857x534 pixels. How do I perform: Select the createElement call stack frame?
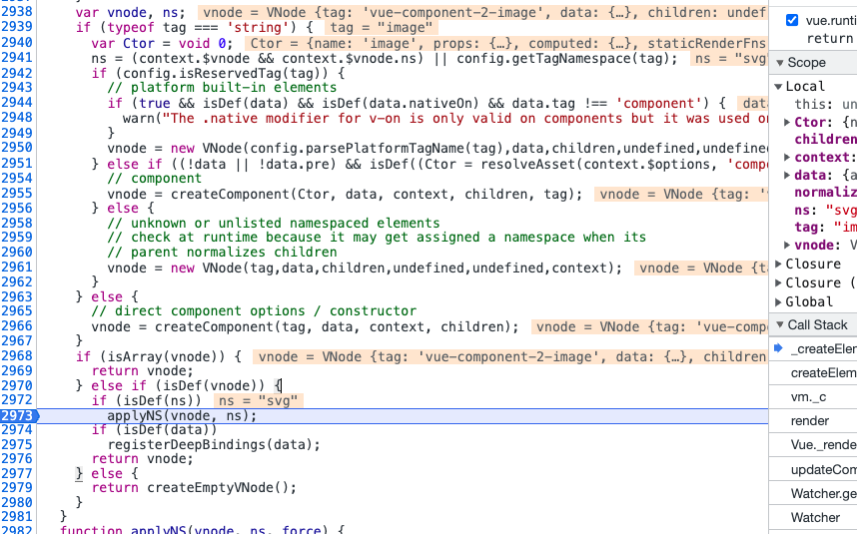coord(813,373)
